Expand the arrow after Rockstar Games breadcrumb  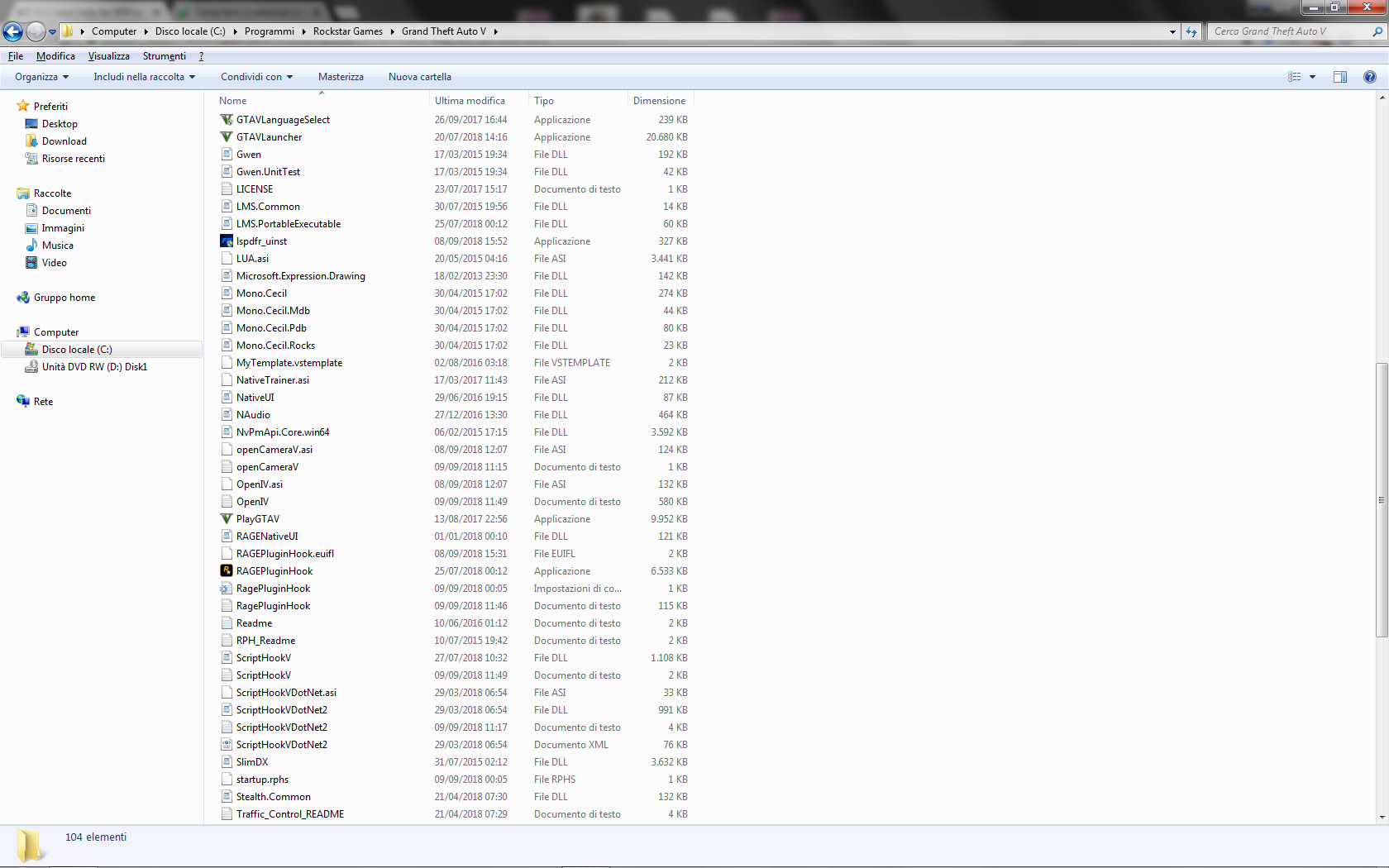click(x=393, y=31)
